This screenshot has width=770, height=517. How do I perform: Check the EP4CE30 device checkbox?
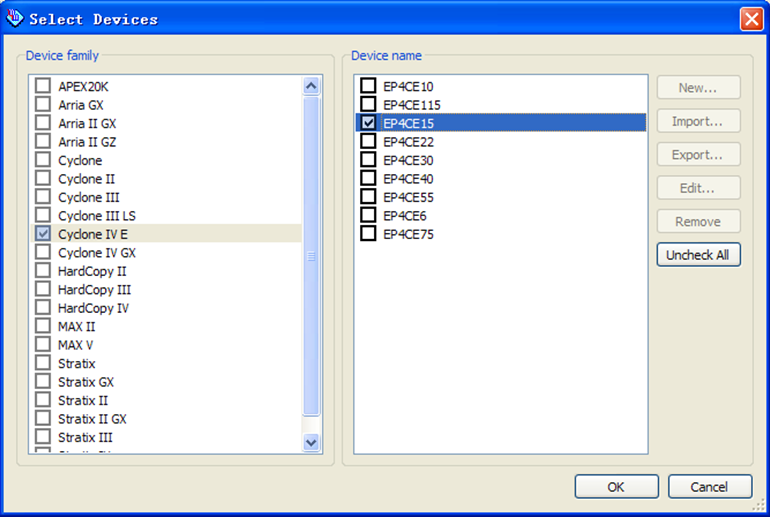[368, 160]
